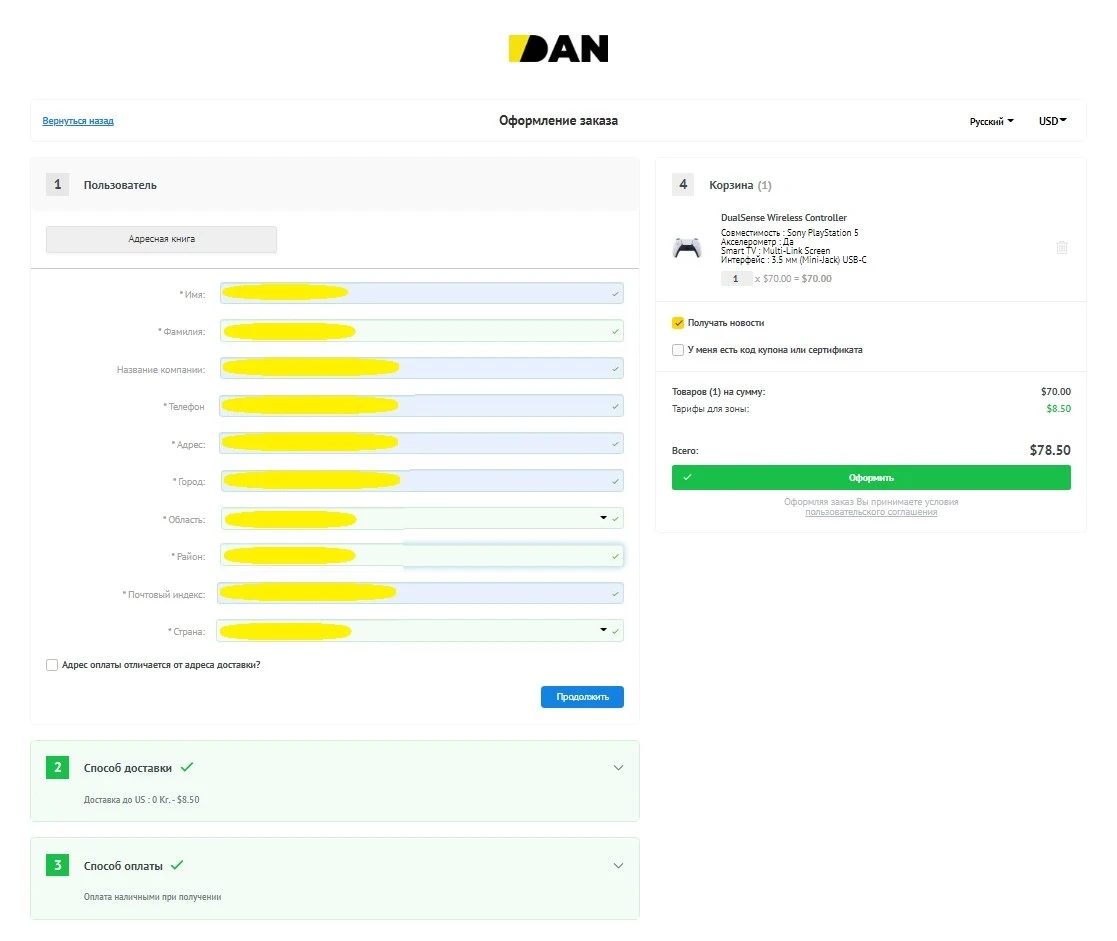
Task: Click step 4 cart number badge
Action: 683,184
